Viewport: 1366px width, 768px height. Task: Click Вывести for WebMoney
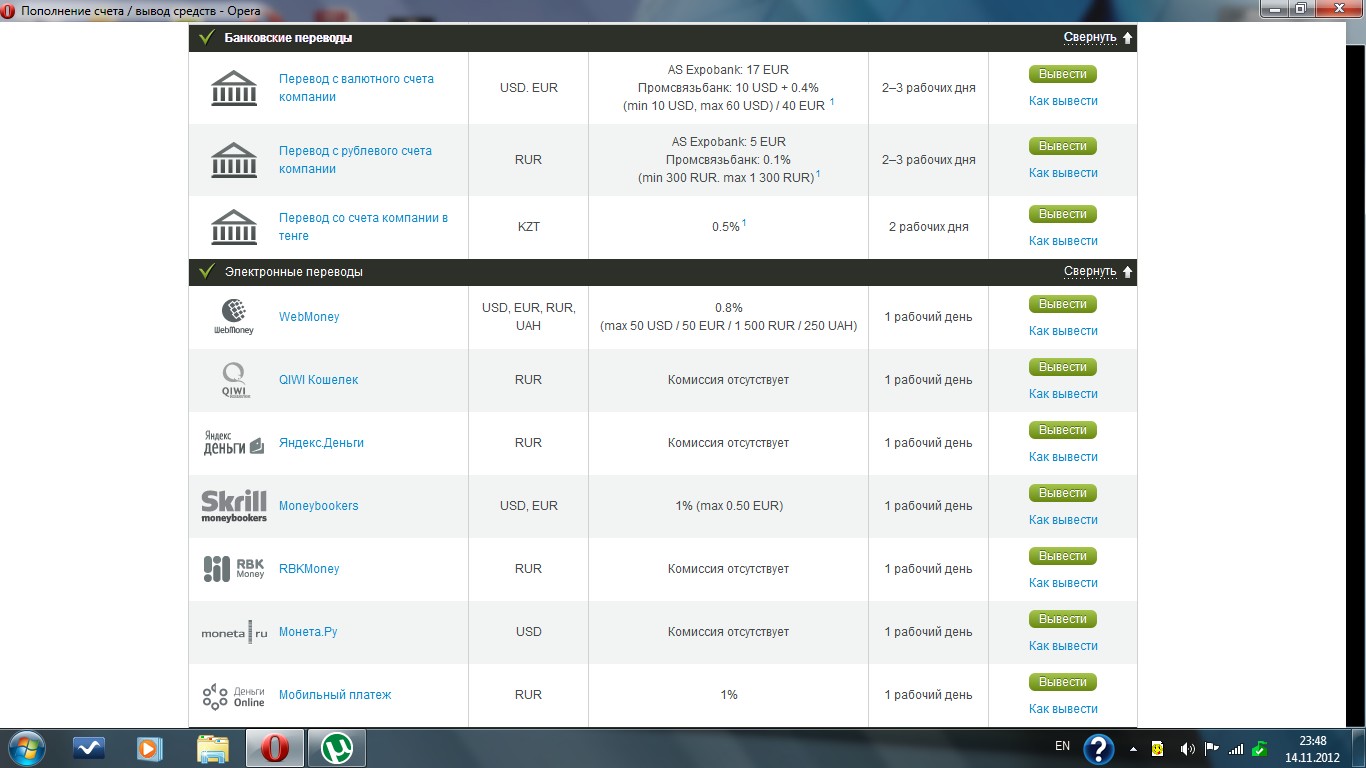tap(1063, 304)
